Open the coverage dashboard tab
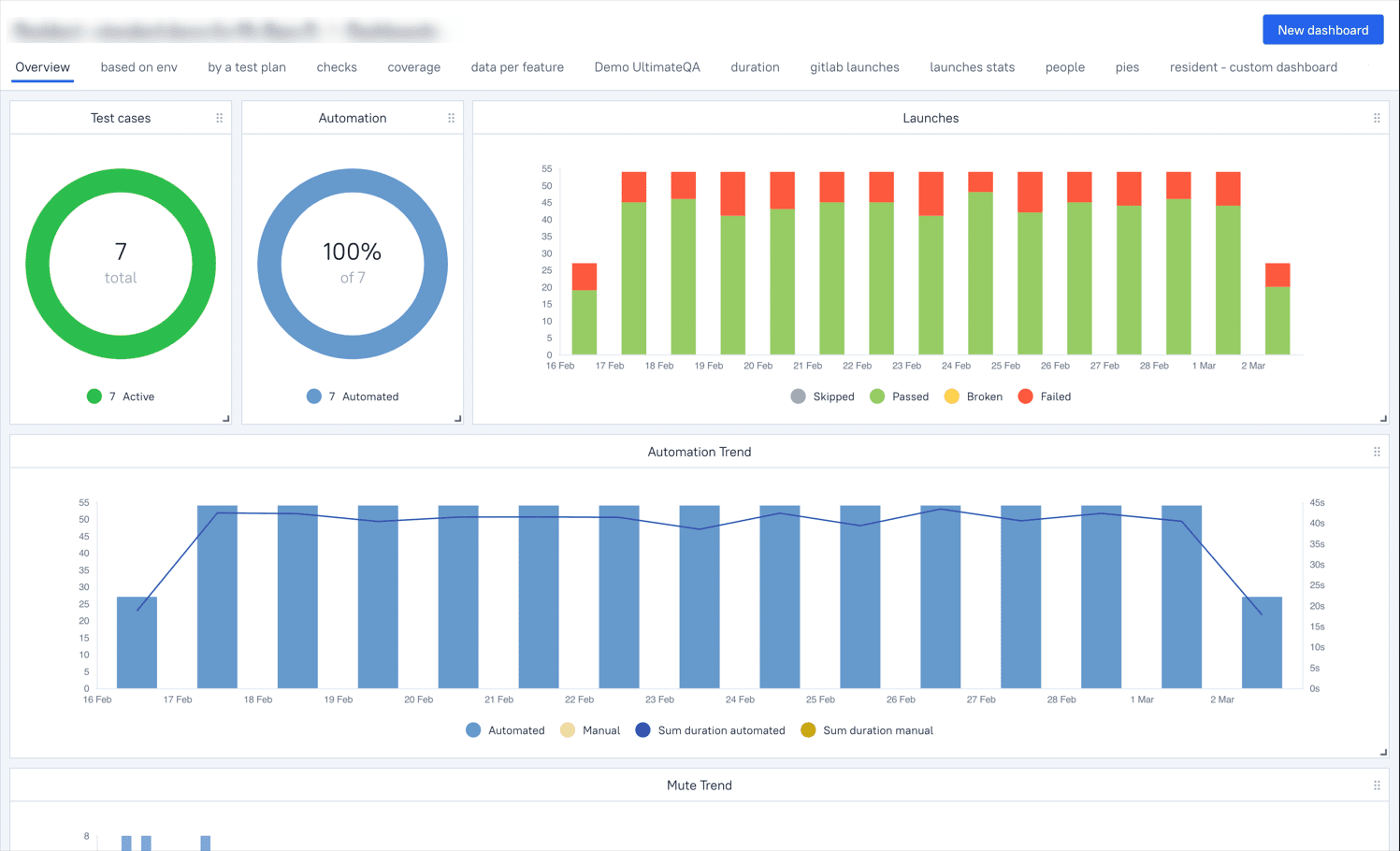This screenshot has width=1400, height=851. coord(413,67)
